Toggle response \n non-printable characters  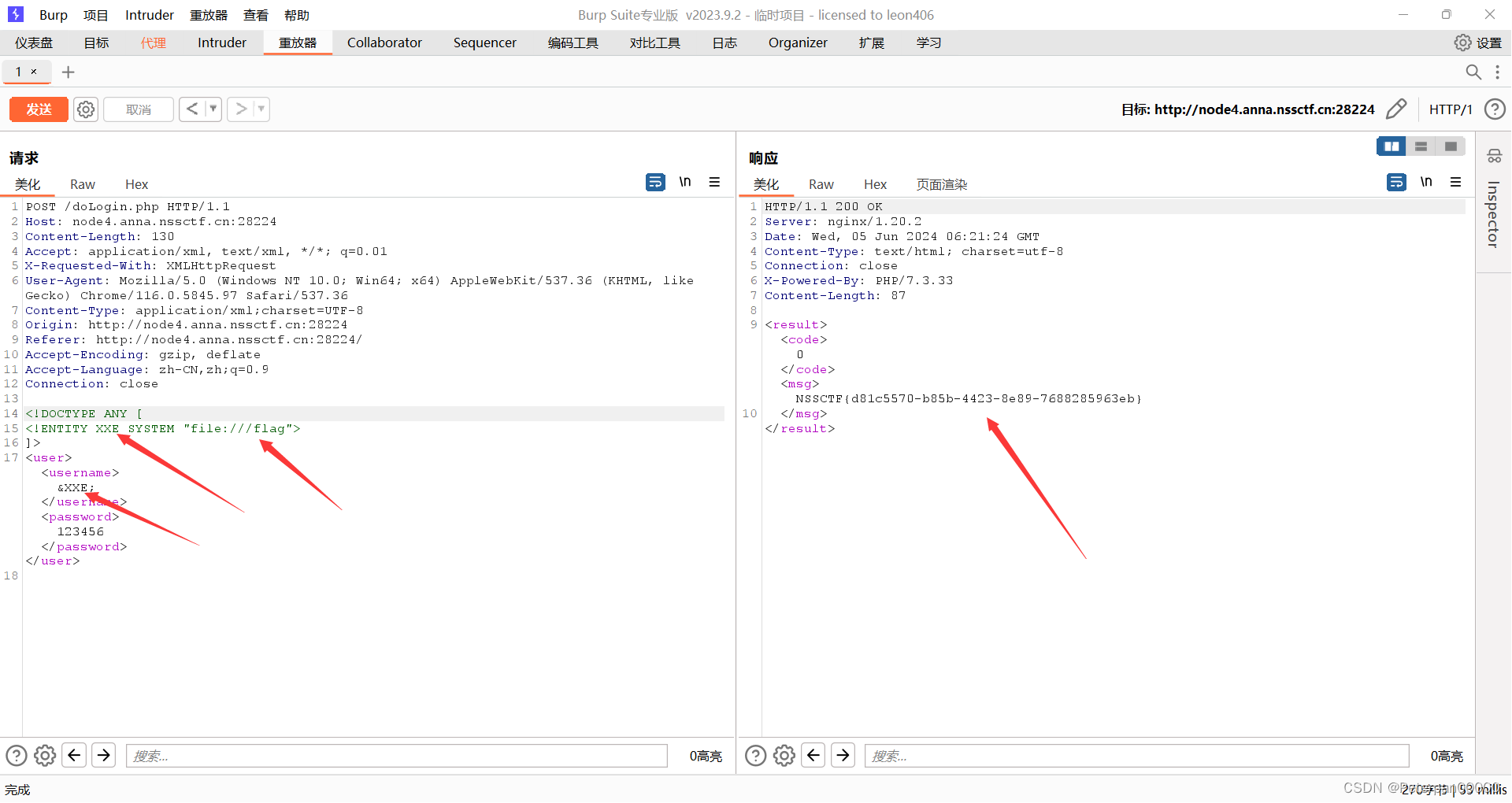pyautogui.click(x=1426, y=182)
